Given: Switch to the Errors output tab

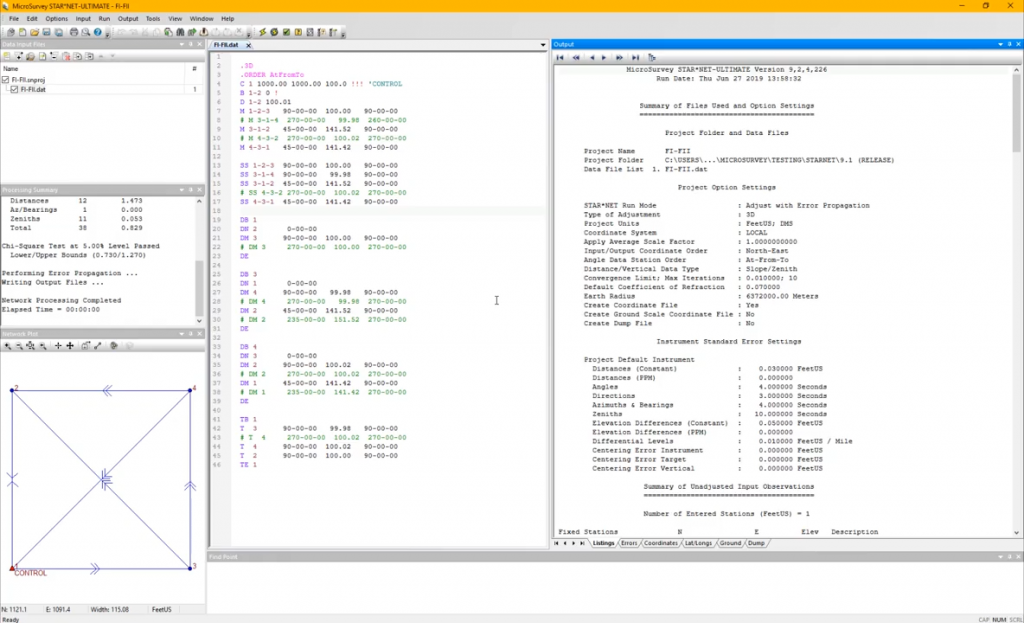Looking at the screenshot, I should click(x=629, y=543).
